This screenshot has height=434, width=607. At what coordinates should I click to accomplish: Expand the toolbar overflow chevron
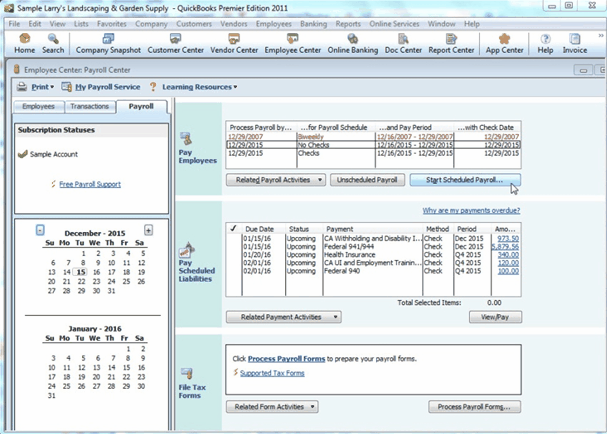601,36
